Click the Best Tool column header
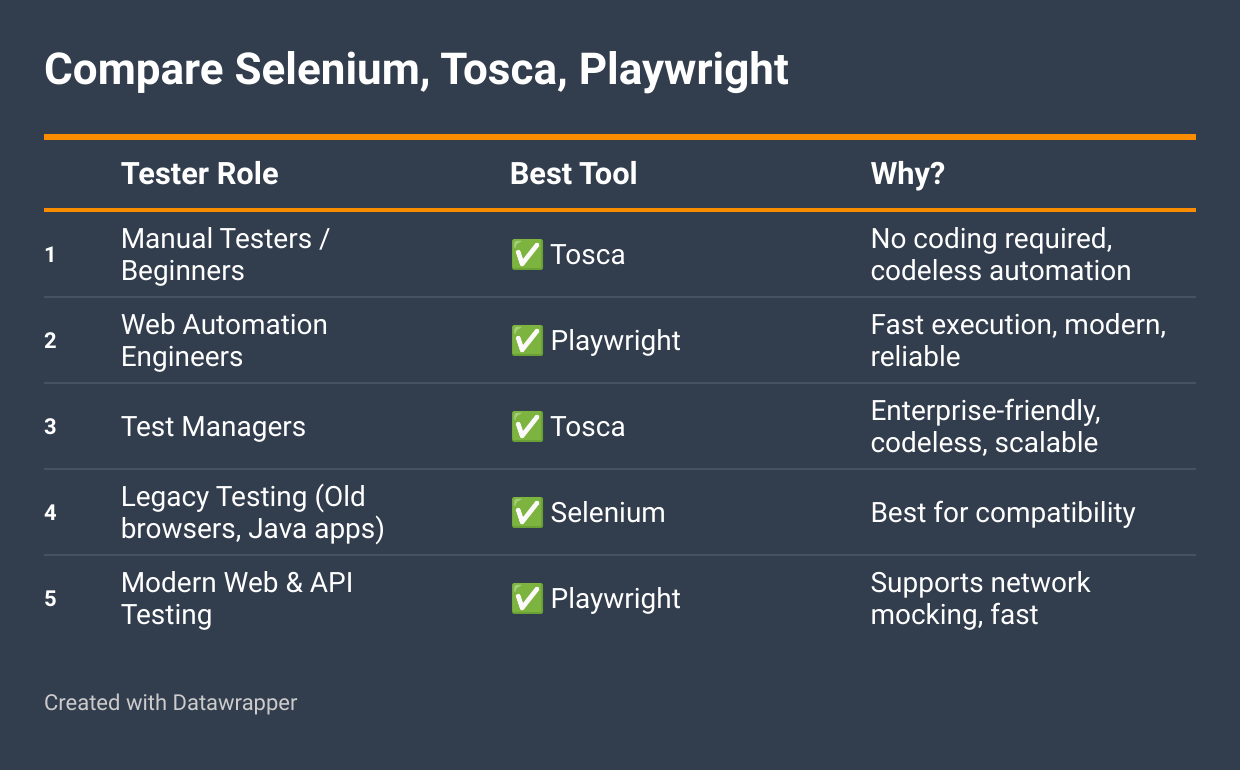 573,174
